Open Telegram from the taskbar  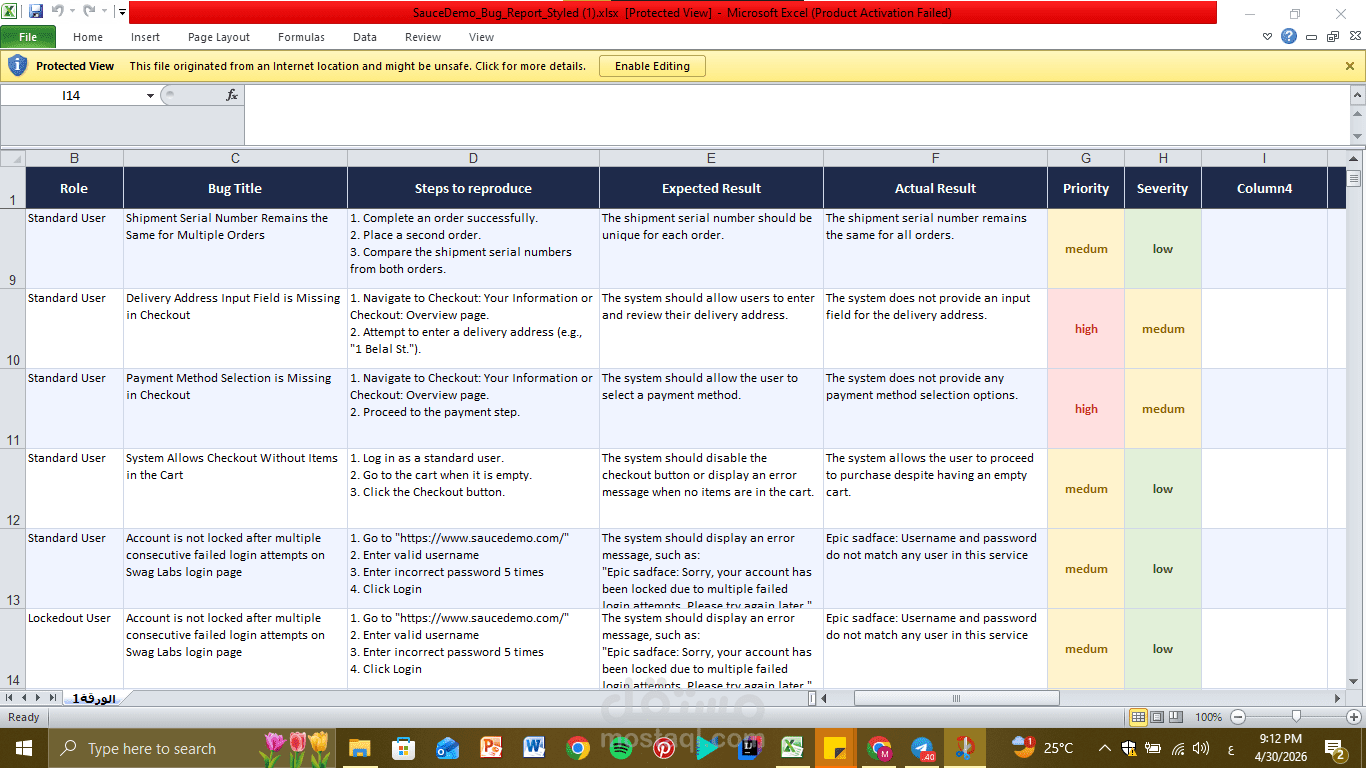pyautogui.click(x=923, y=748)
